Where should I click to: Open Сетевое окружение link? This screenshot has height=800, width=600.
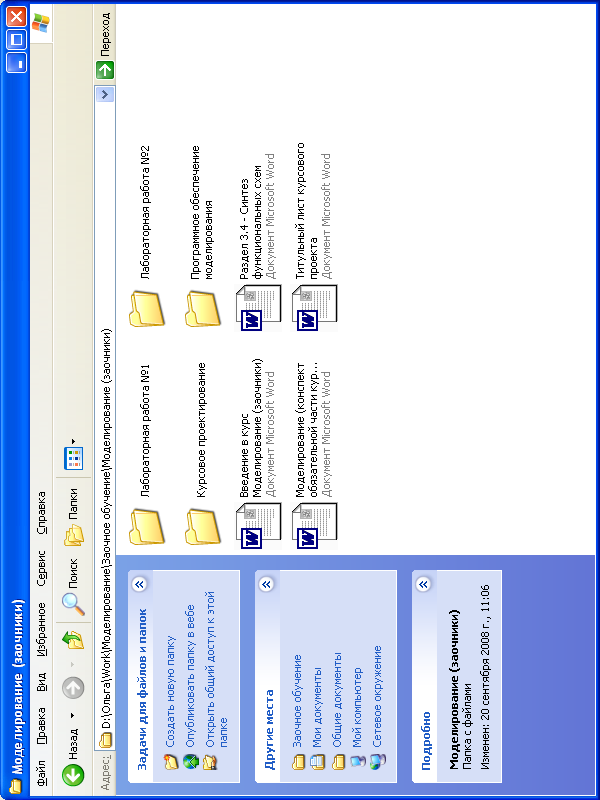click(x=378, y=696)
